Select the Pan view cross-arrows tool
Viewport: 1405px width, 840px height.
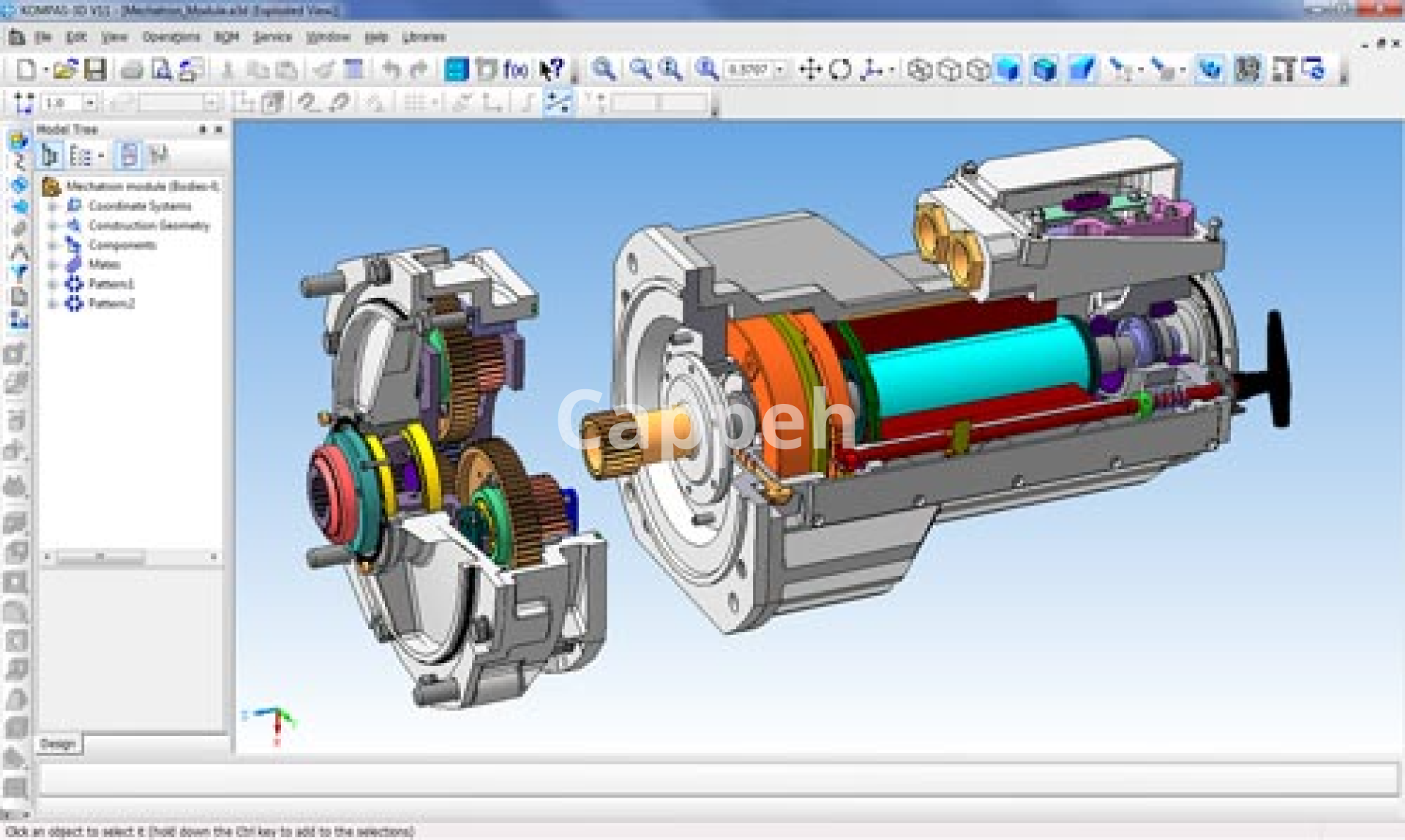[810, 70]
